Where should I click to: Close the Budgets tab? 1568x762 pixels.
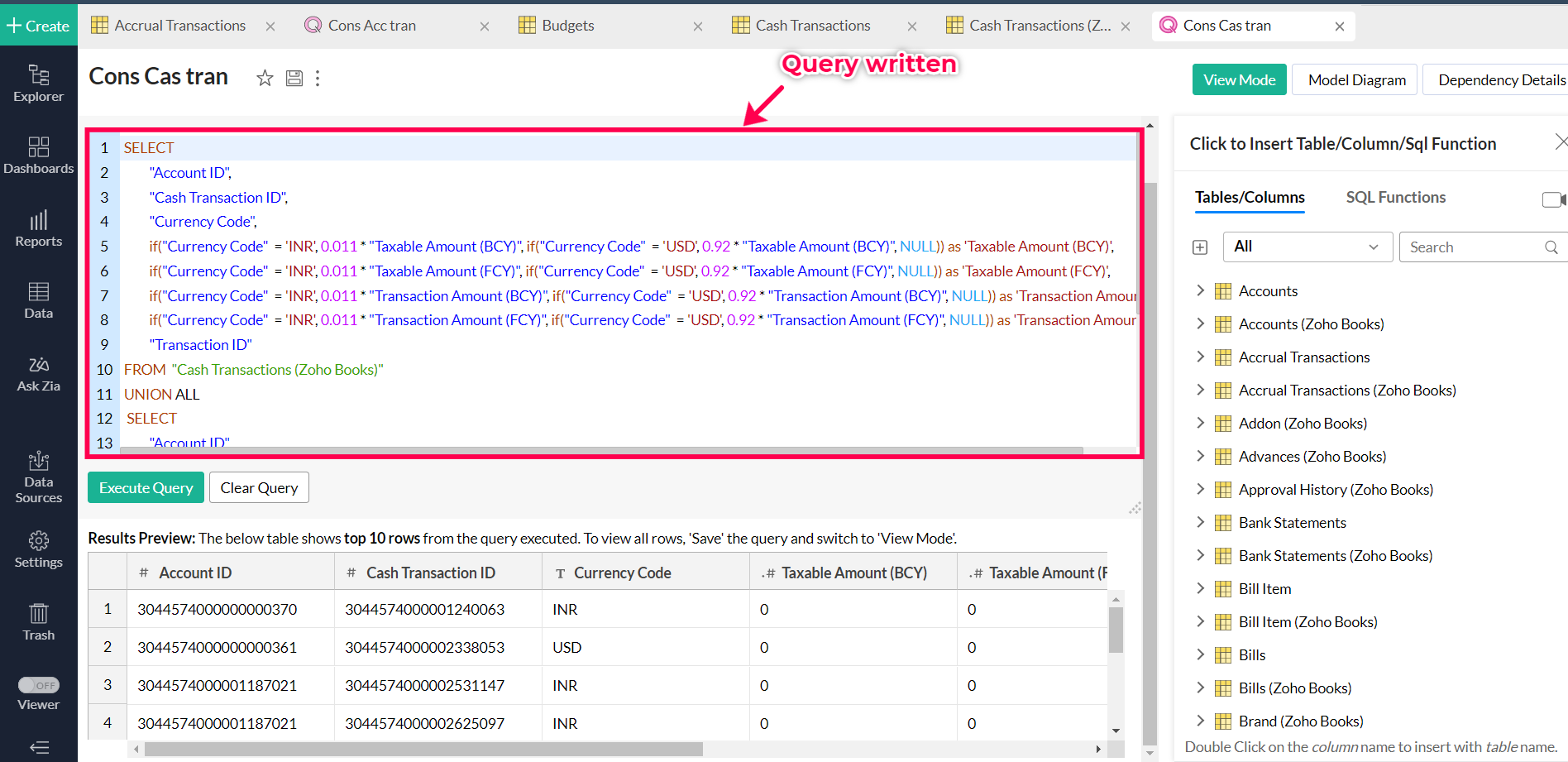coord(698,26)
